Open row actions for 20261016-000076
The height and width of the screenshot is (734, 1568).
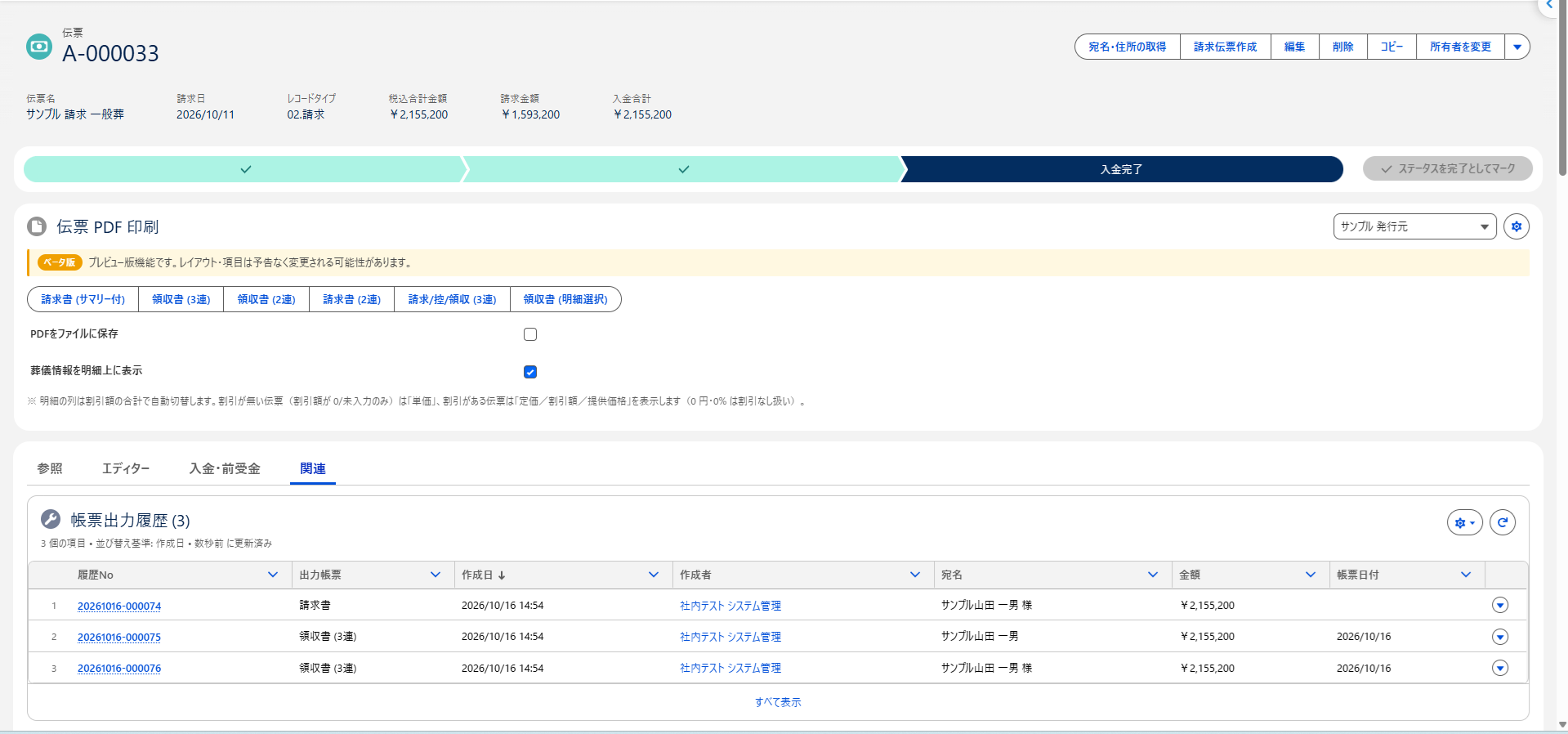click(1500, 668)
